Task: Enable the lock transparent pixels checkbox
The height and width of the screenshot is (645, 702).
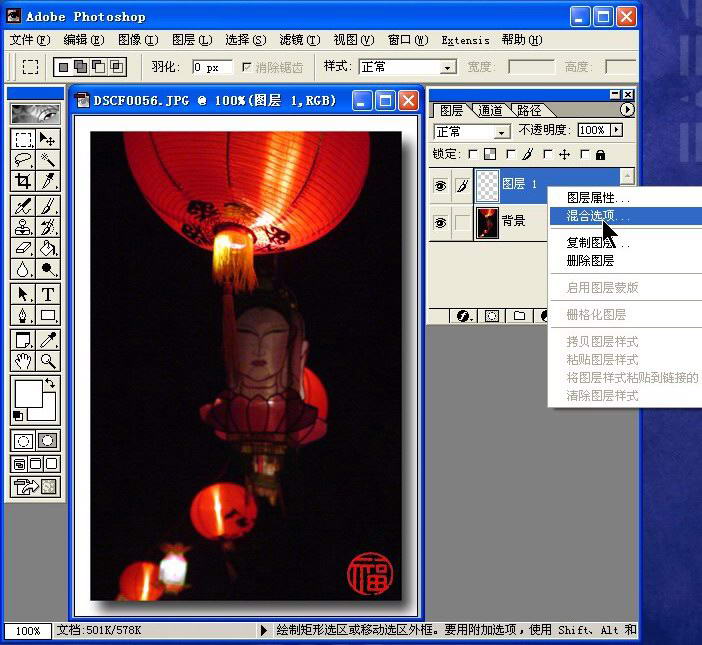Action: point(475,155)
